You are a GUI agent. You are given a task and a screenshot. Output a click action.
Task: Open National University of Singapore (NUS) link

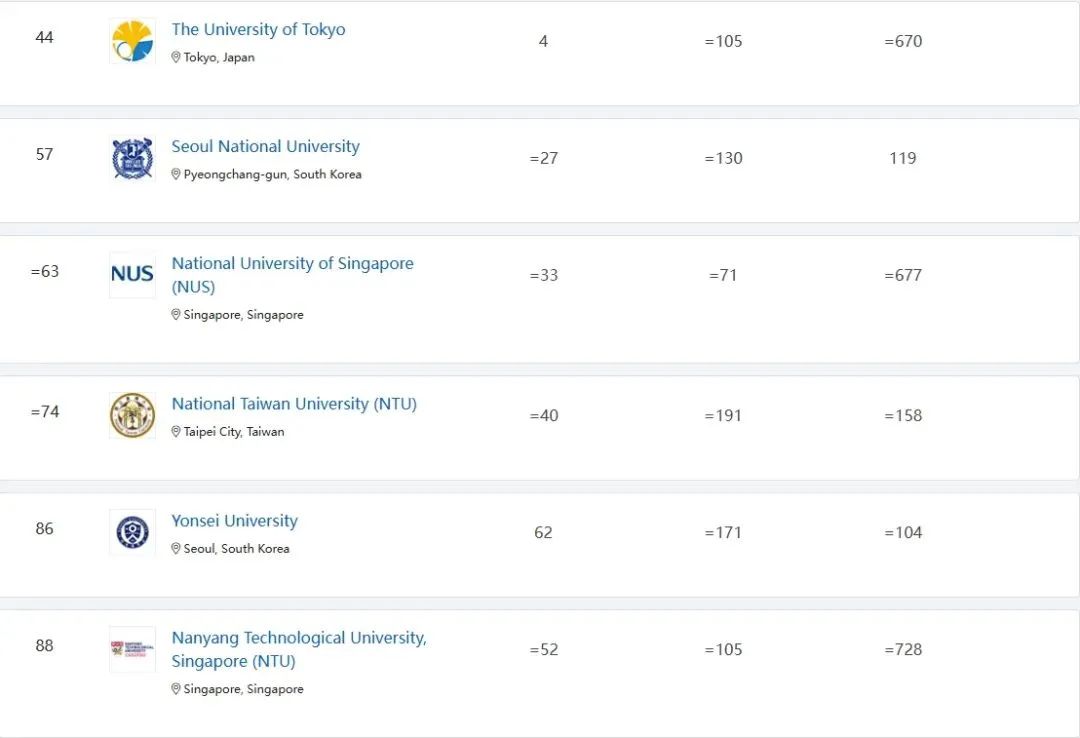[x=292, y=264]
